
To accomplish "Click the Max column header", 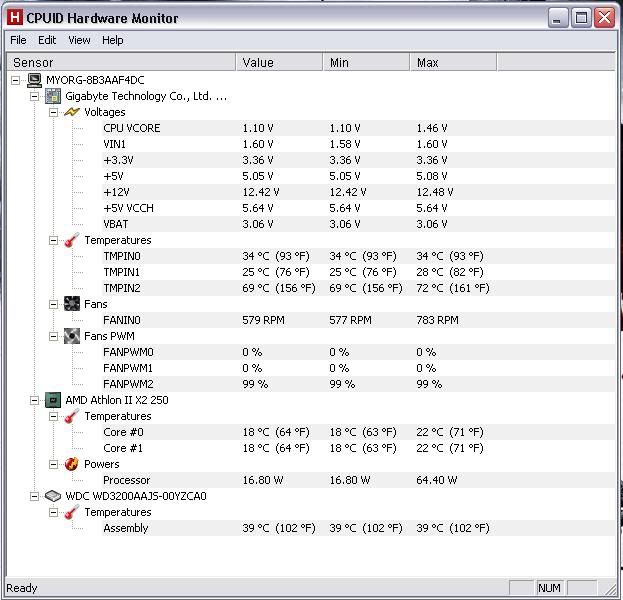I will pyautogui.click(x=453, y=62).
